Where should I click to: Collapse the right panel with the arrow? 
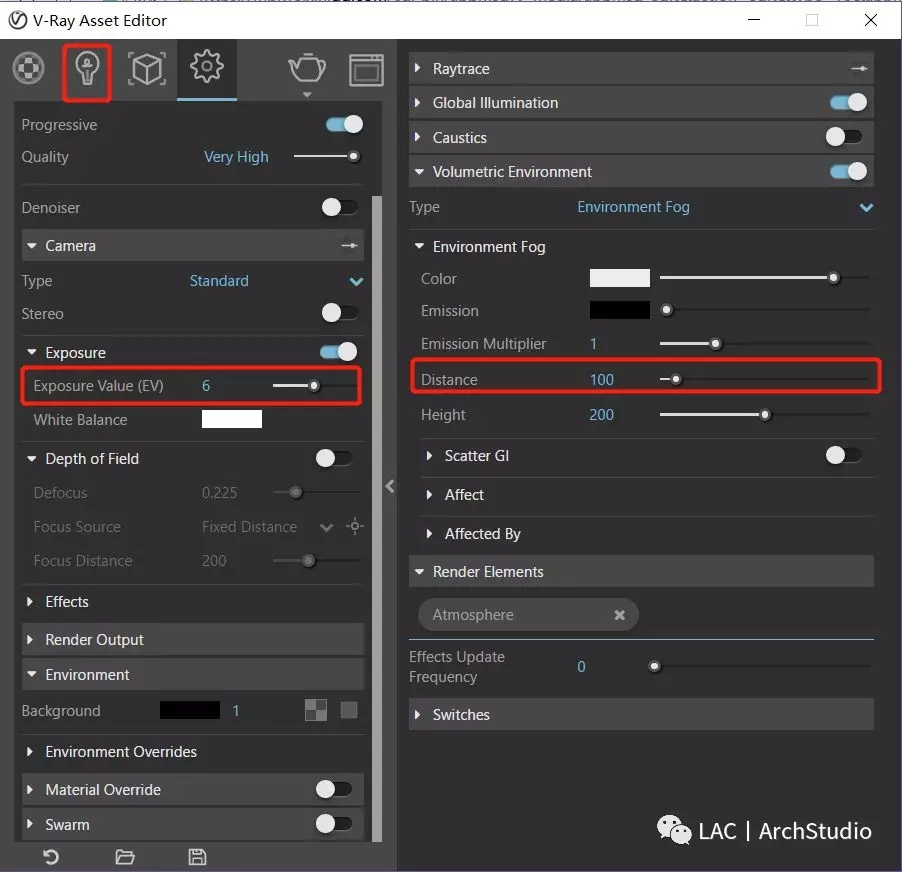point(390,486)
